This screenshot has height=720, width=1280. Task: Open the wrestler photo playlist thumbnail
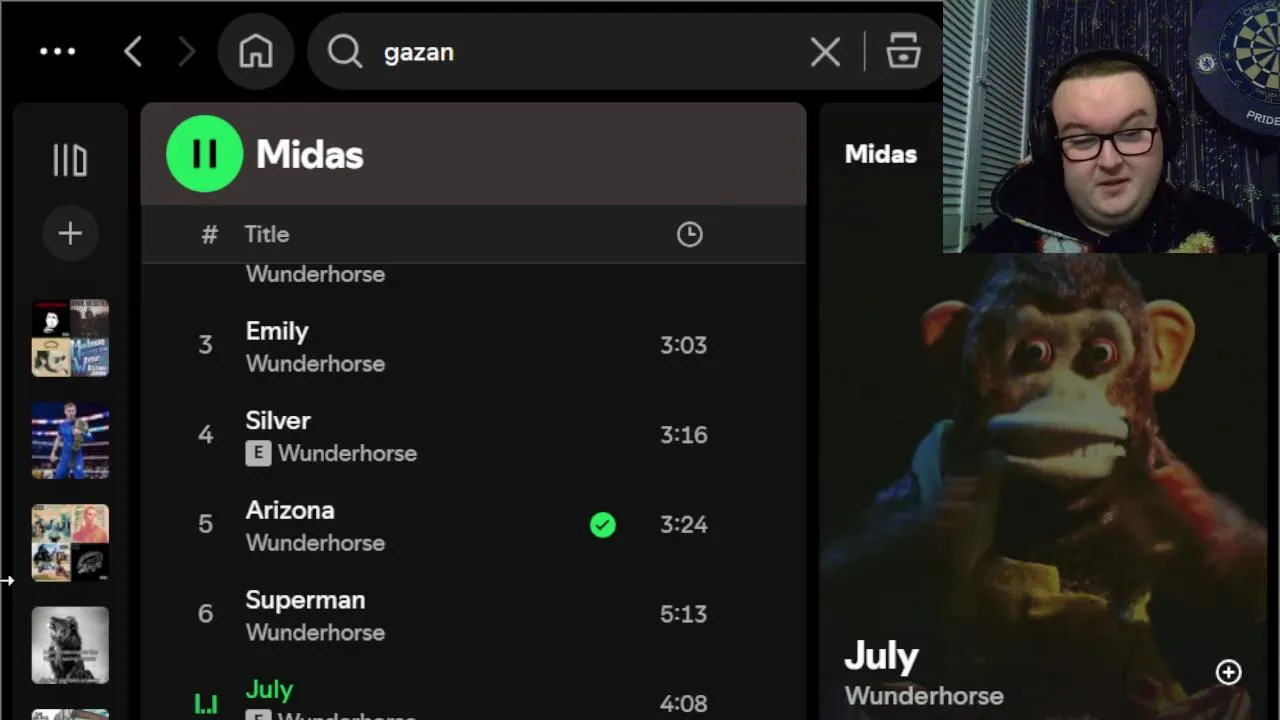[70, 441]
